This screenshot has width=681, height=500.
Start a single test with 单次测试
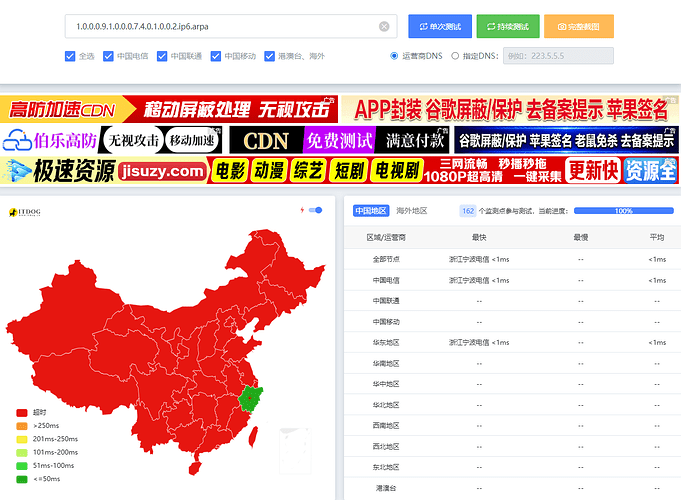pyautogui.click(x=440, y=26)
